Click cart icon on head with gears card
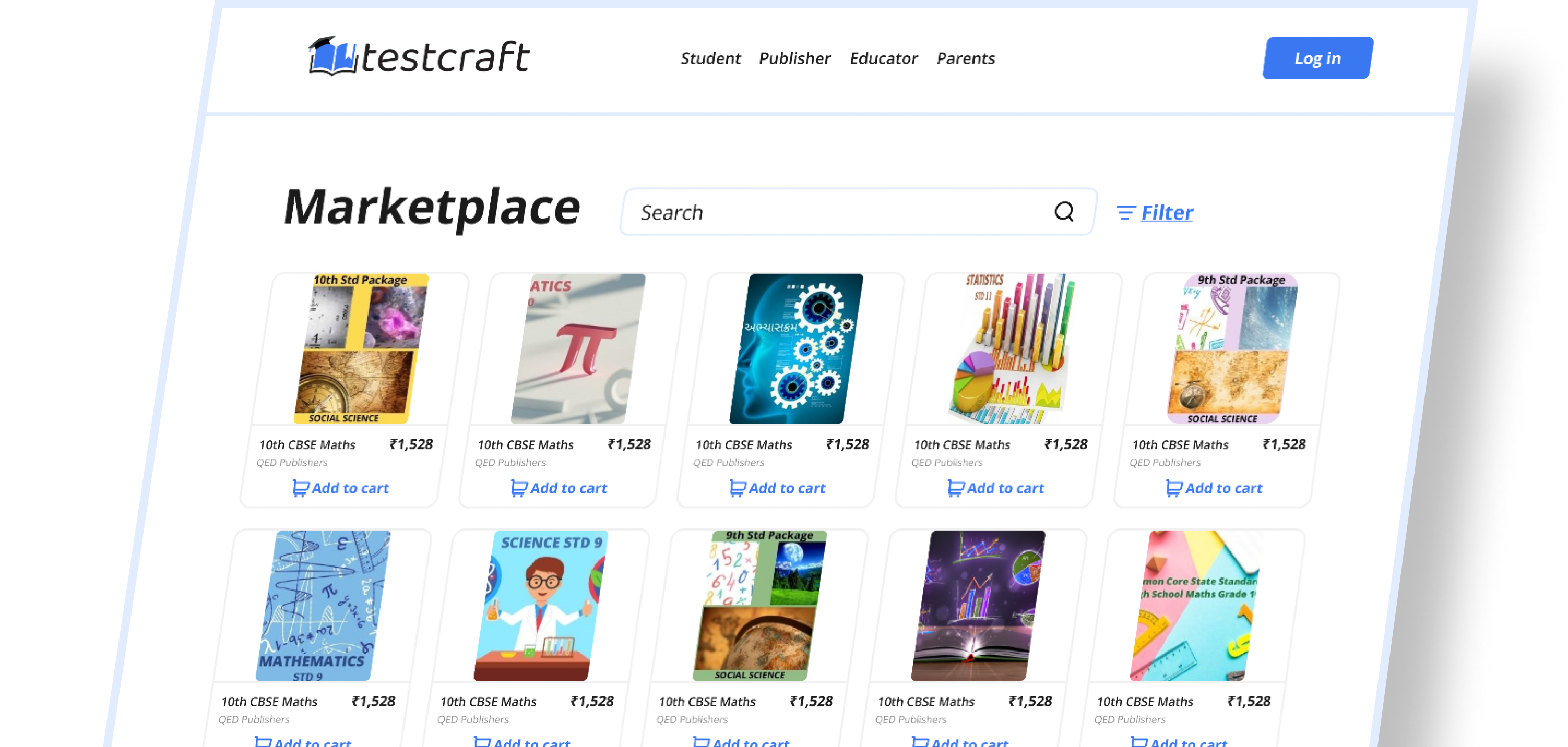This screenshot has width=1568, height=747. pyautogui.click(x=737, y=488)
